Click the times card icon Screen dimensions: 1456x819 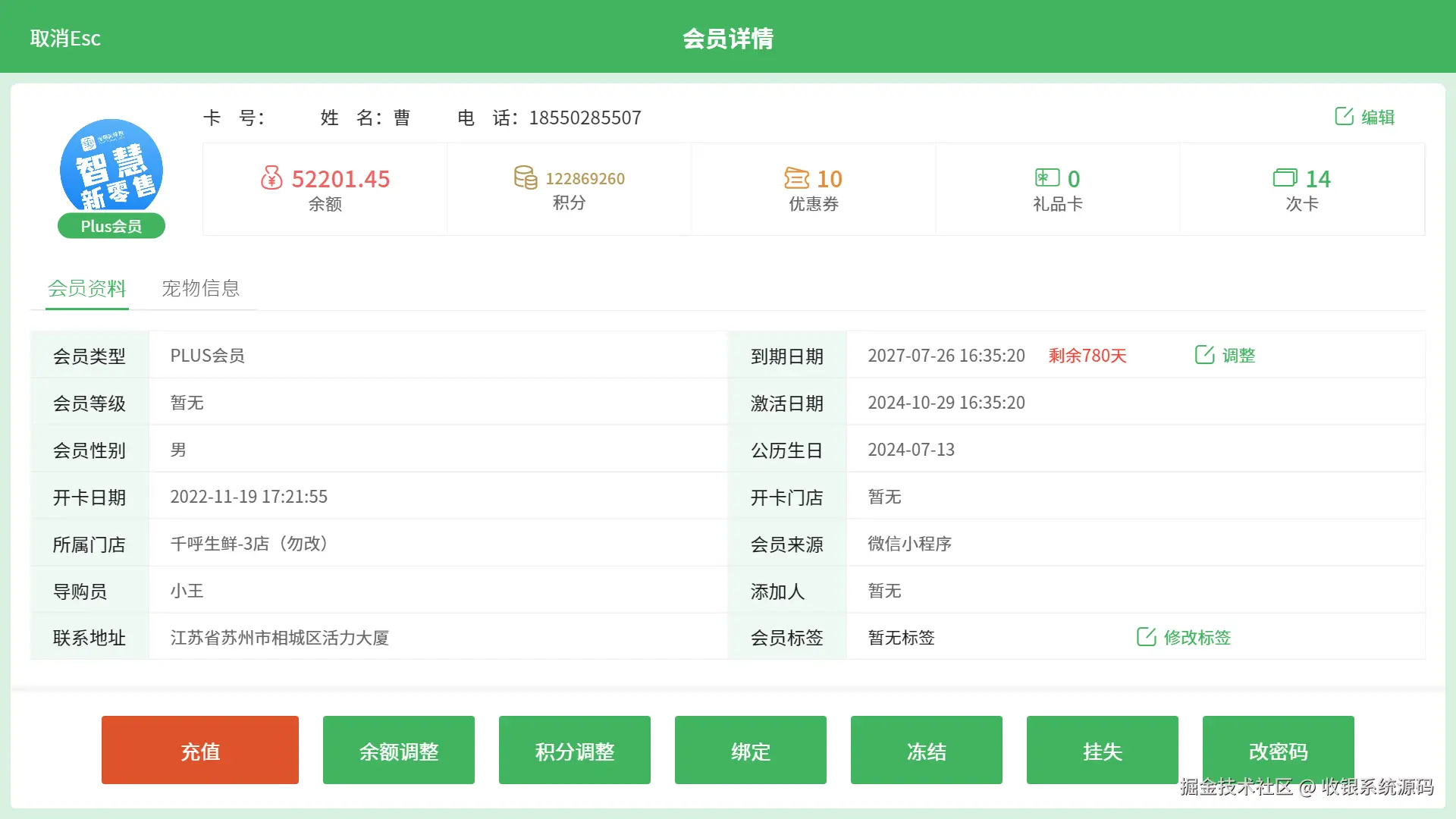coord(1285,178)
